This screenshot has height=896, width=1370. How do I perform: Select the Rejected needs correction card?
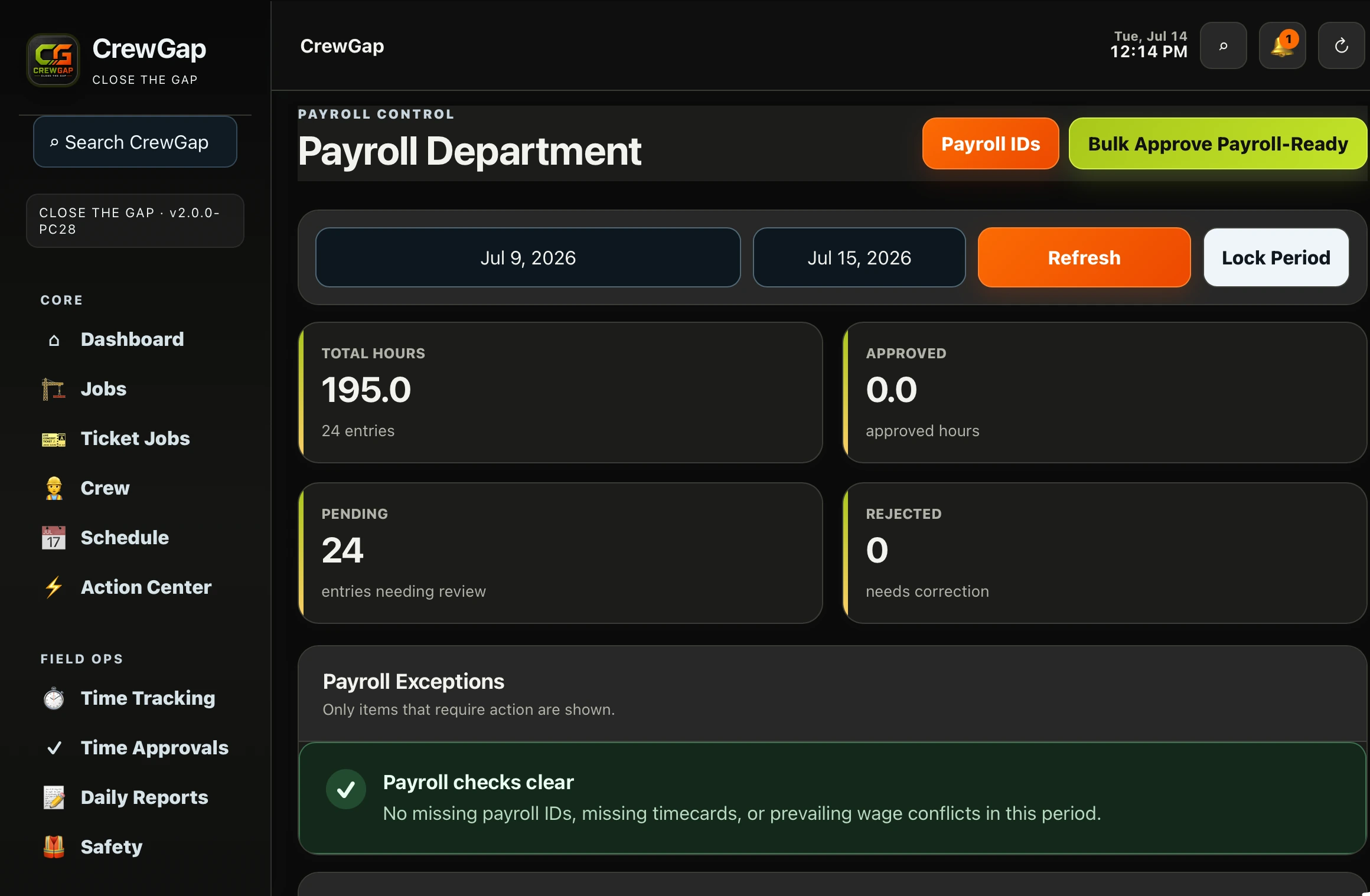click(x=1105, y=553)
